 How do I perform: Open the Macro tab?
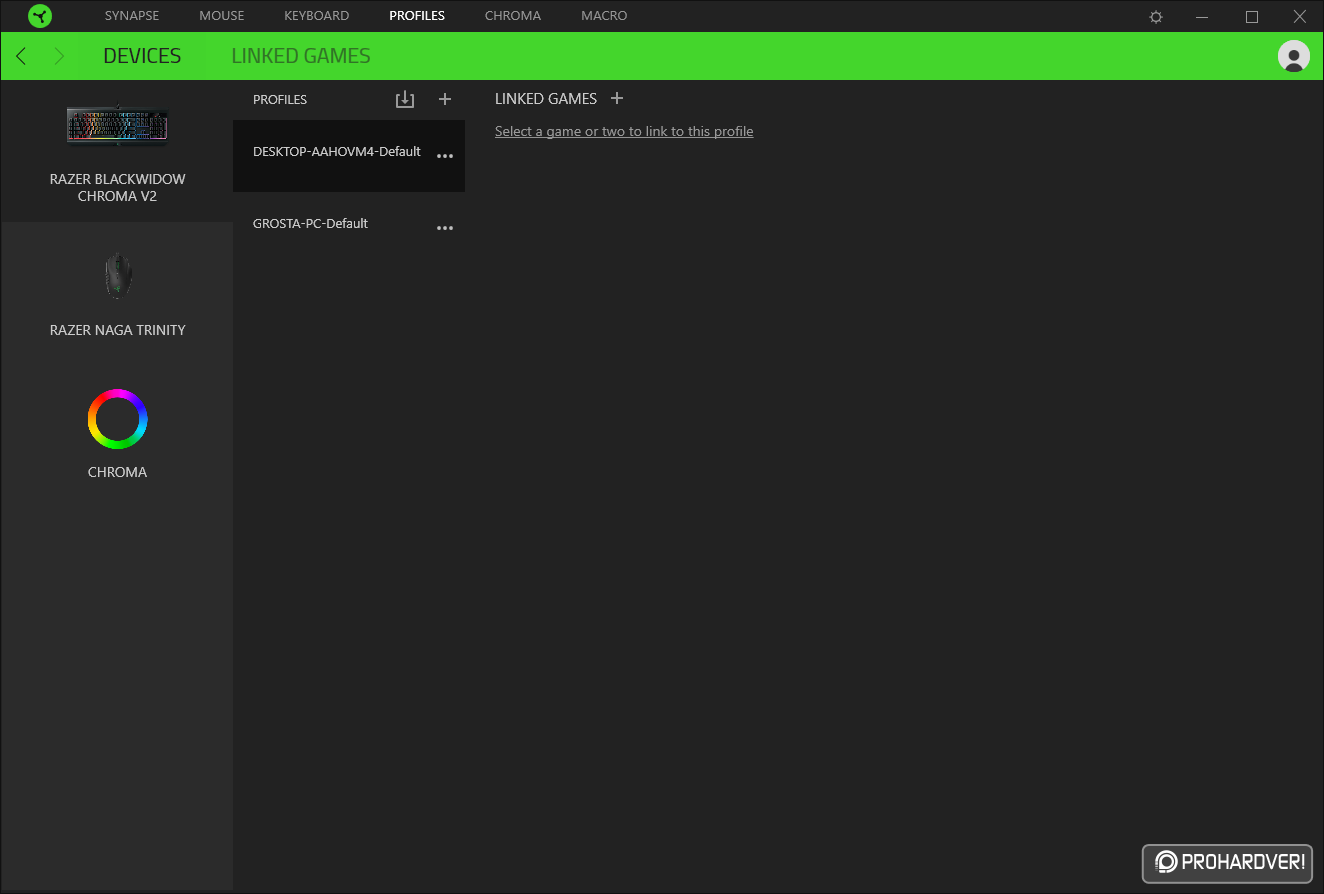click(604, 16)
